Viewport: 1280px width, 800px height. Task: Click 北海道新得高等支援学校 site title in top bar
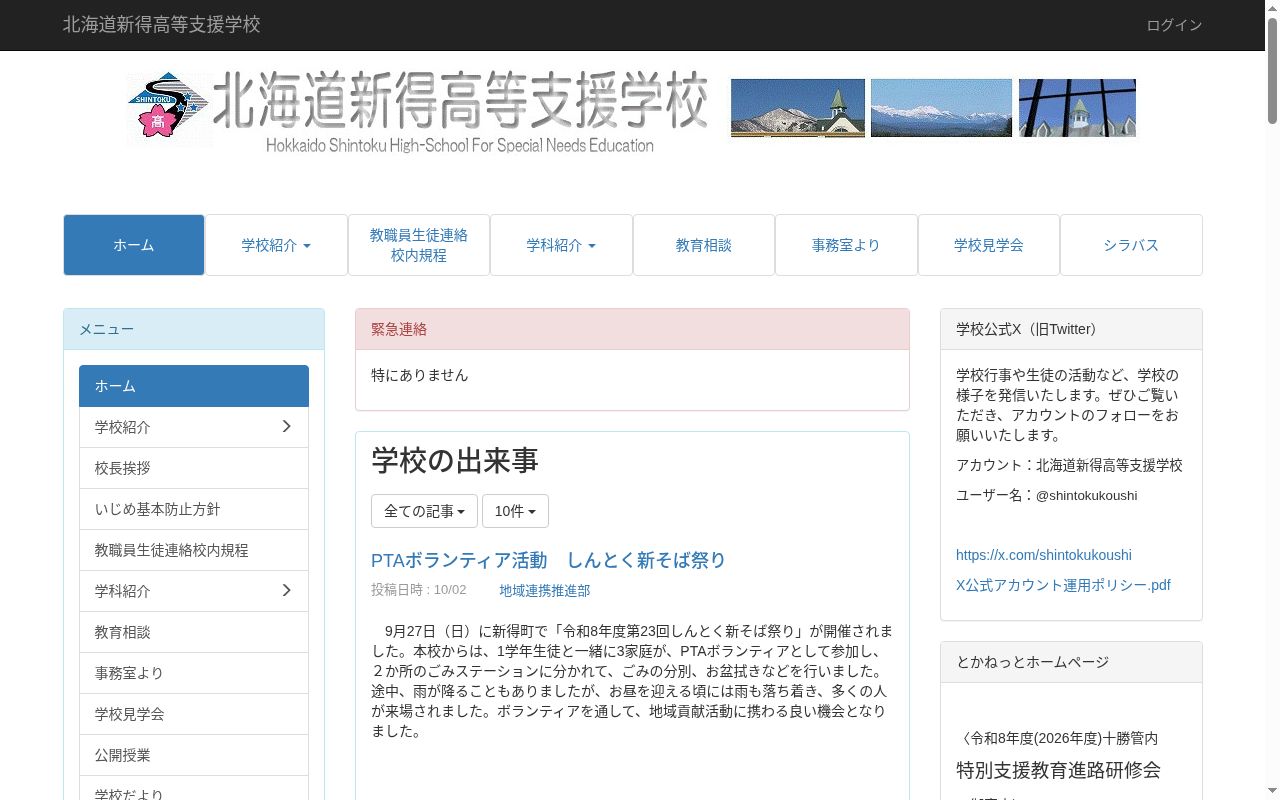pyautogui.click(x=162, y=25)
